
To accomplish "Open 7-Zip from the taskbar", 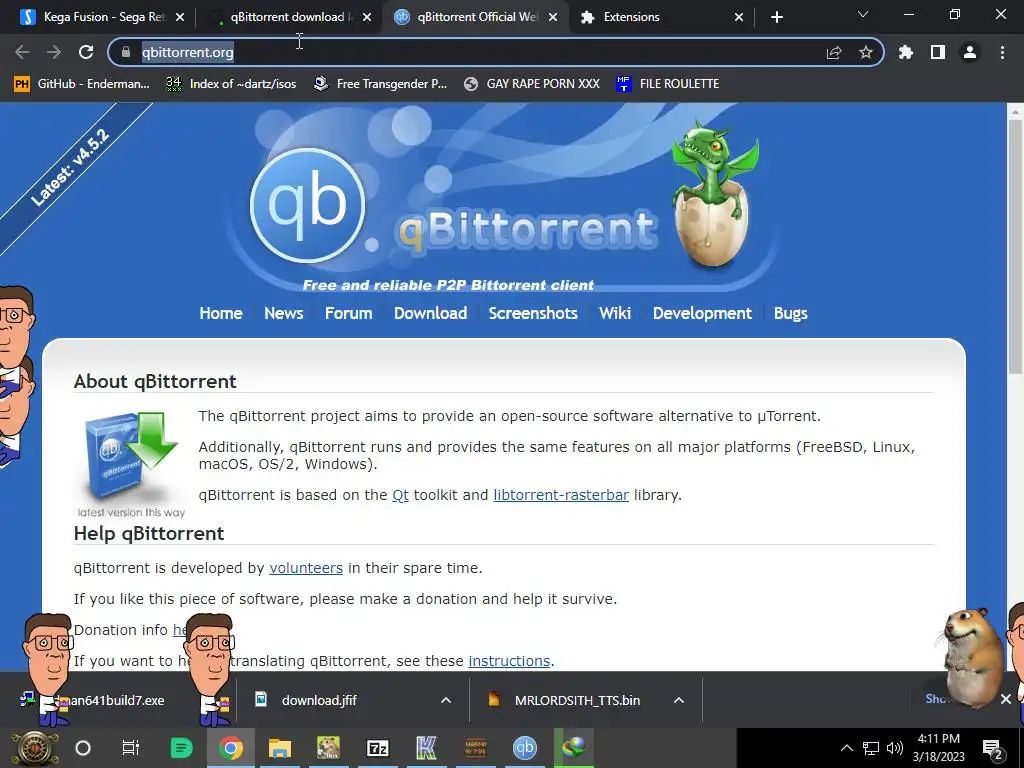I will pyautogui.click(x=377, y=748).
